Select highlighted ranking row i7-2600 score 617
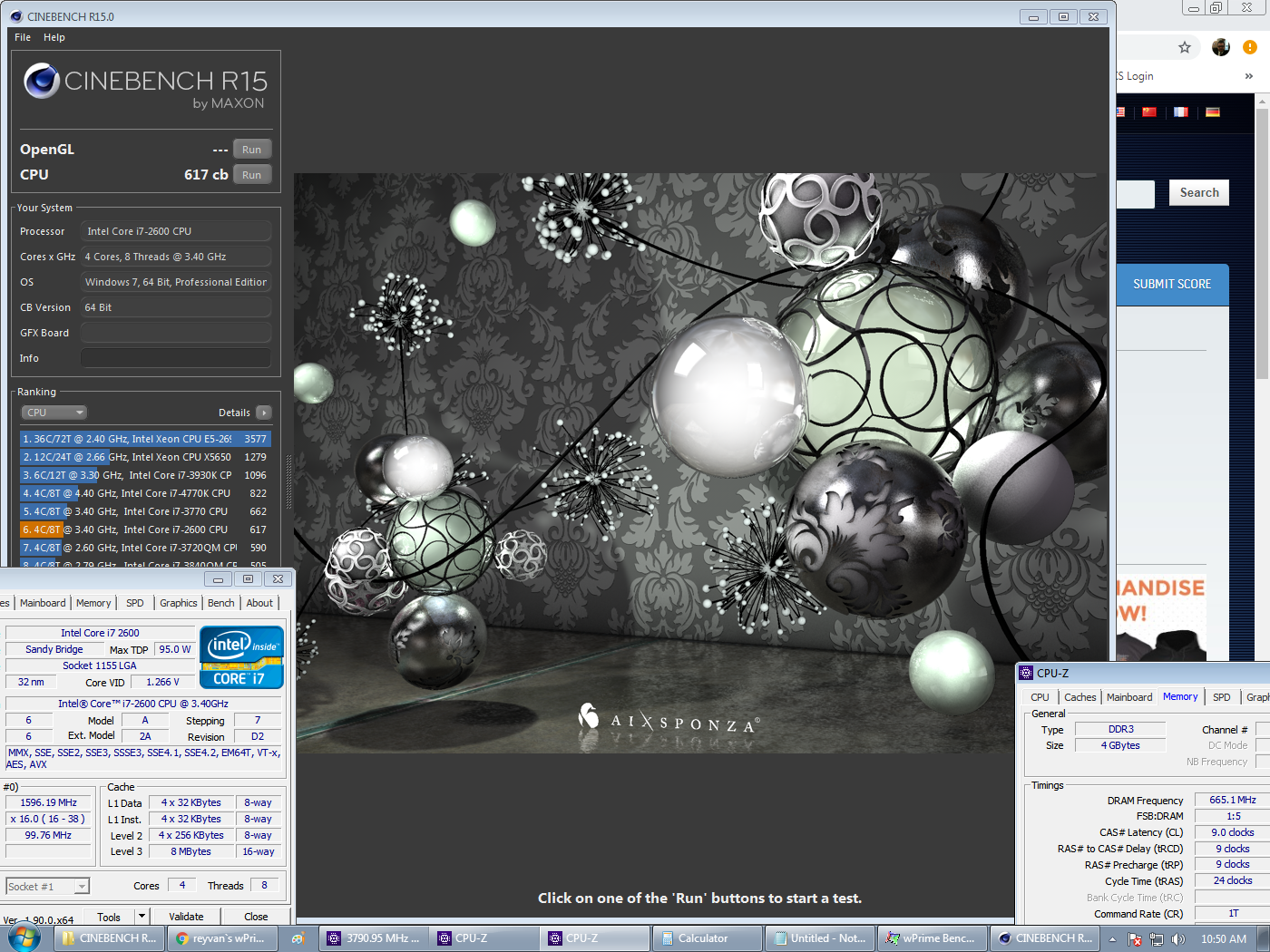 point(146,529)
